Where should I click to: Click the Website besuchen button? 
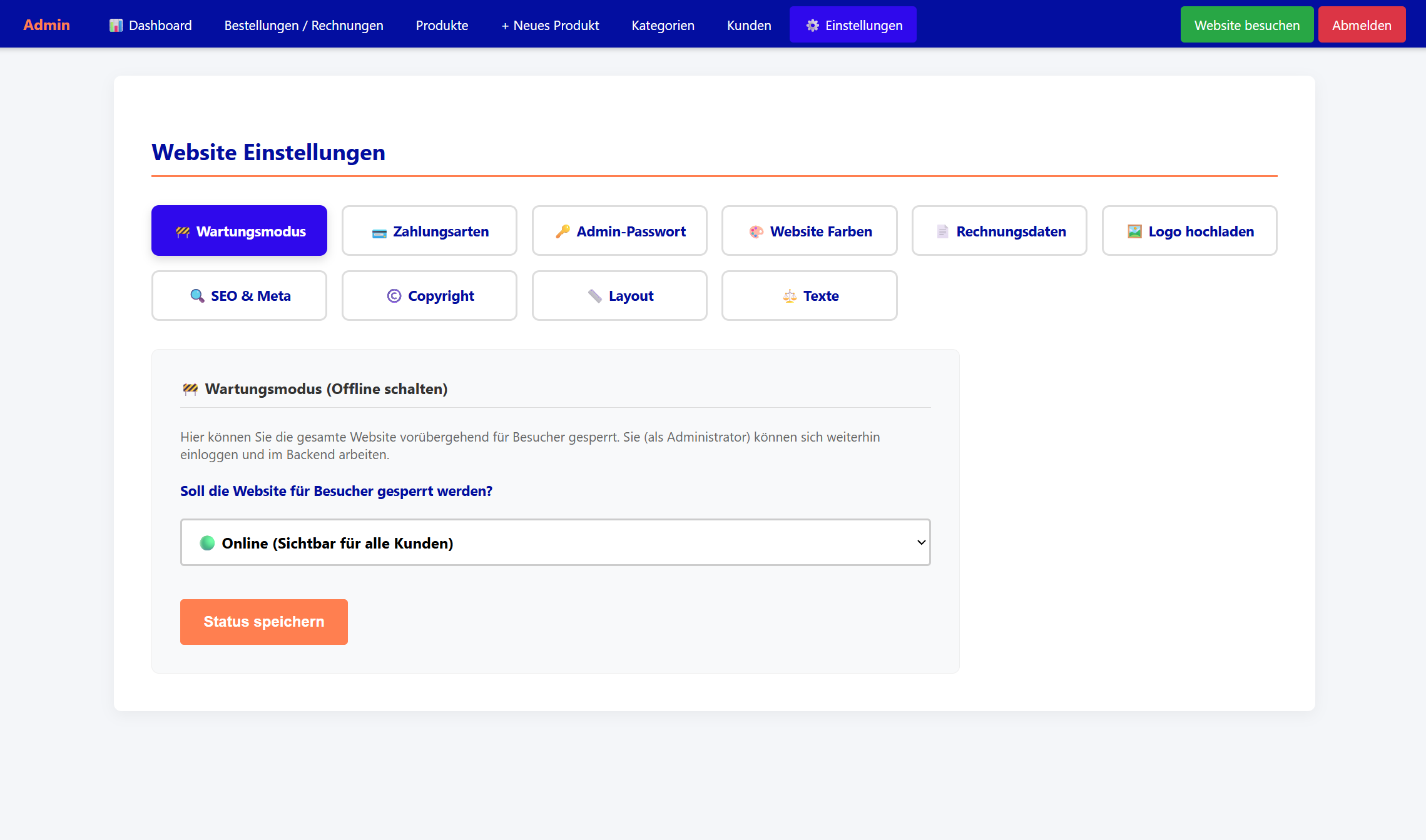1246,24
